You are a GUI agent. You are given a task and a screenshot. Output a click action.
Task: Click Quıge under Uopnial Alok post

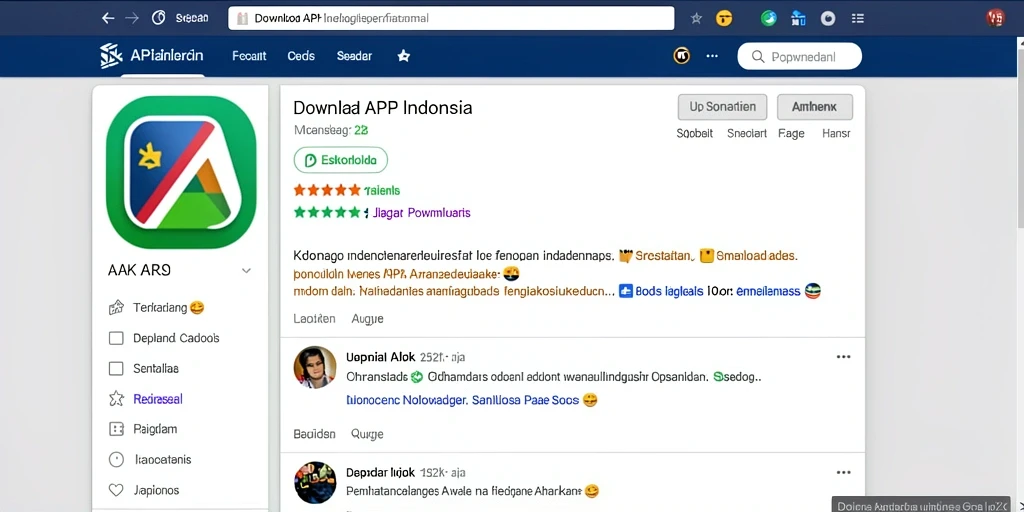pyautogui.click(x=367, y=434)
